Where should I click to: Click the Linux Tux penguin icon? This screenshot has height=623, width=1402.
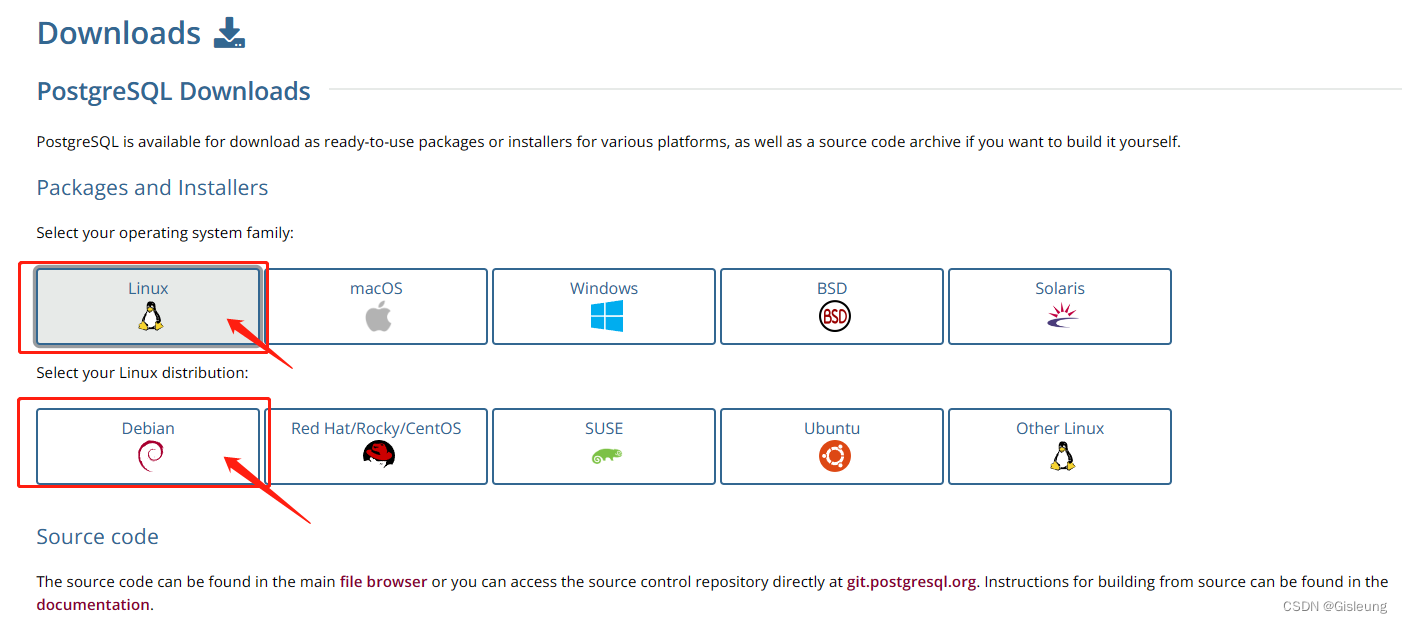tap(149, 317)
